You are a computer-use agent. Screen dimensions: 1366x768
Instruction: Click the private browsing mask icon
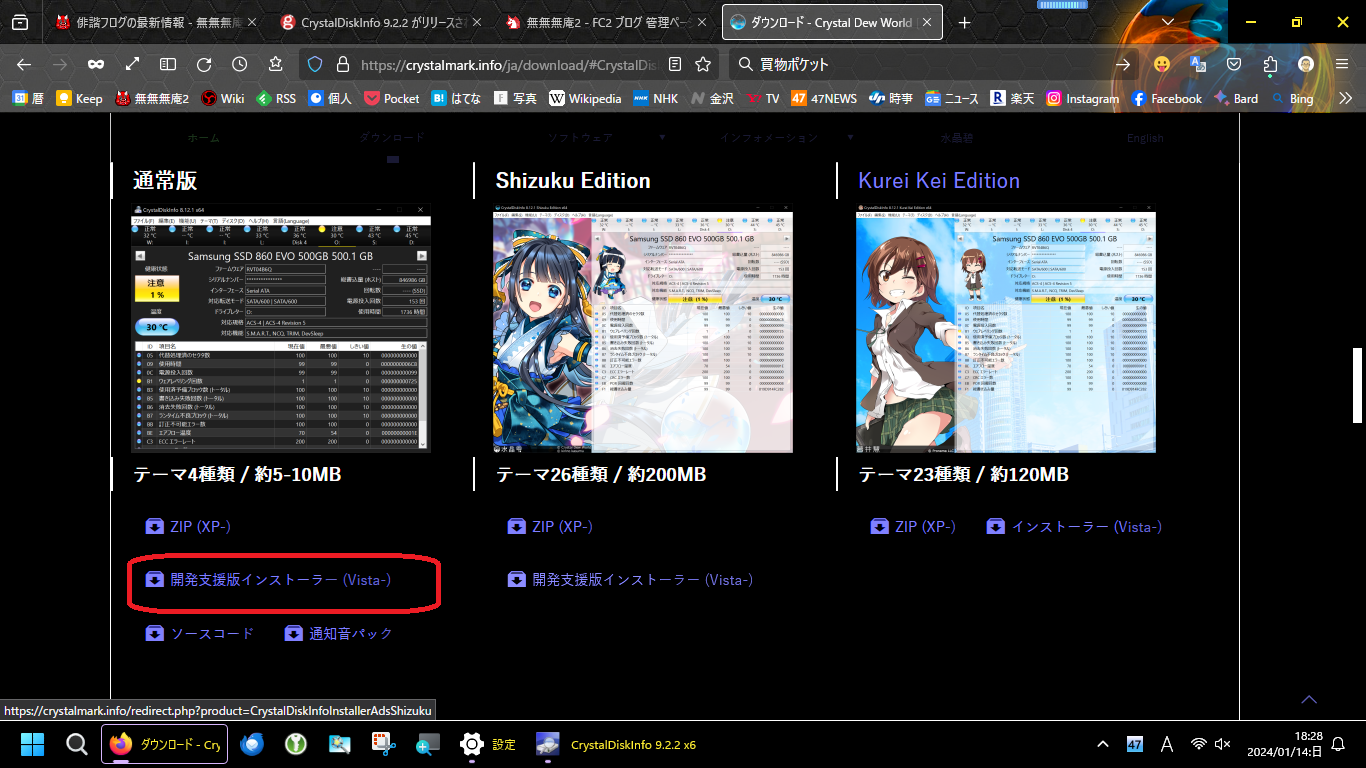[x=95, y=64]
